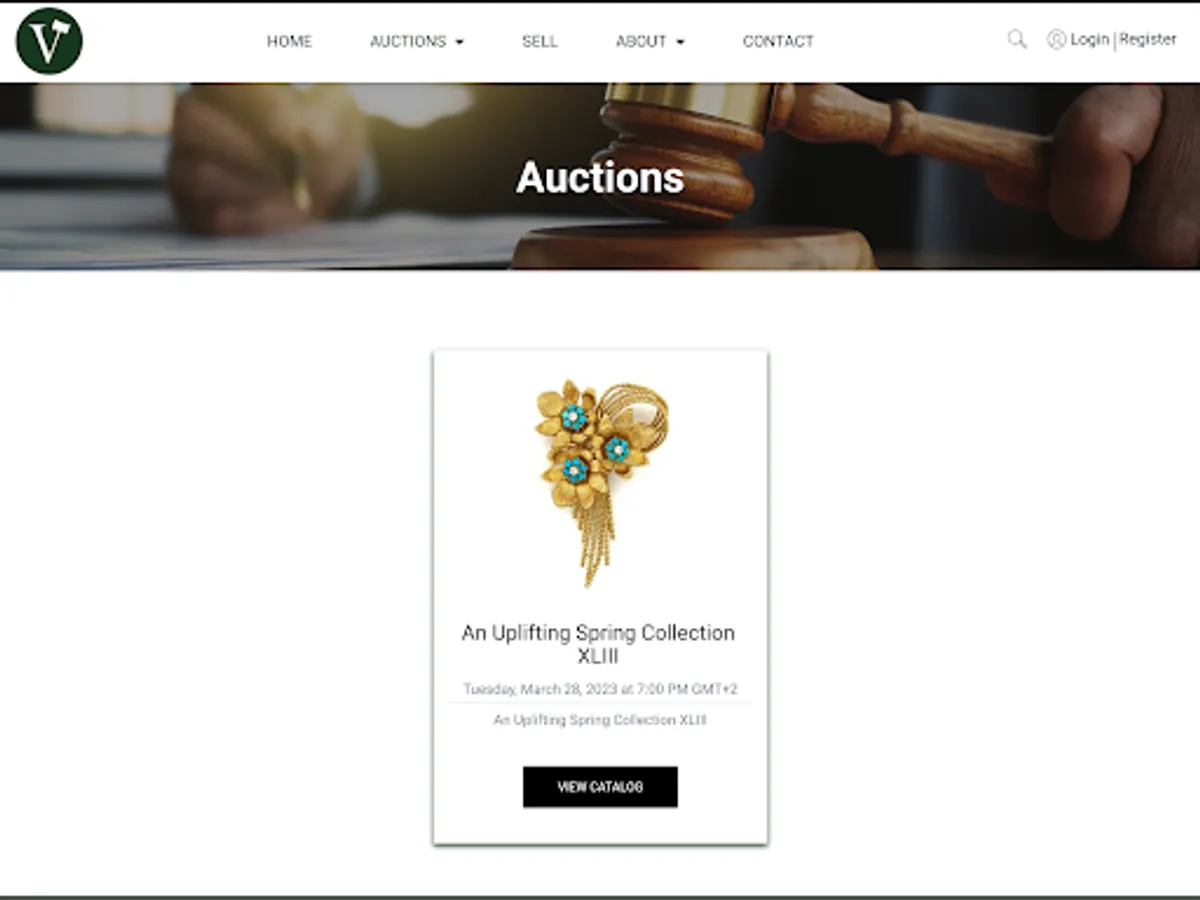The width and height of the screenshot is (1200, 900).
Task: Go to the HOME menu item
Action: 289,41
